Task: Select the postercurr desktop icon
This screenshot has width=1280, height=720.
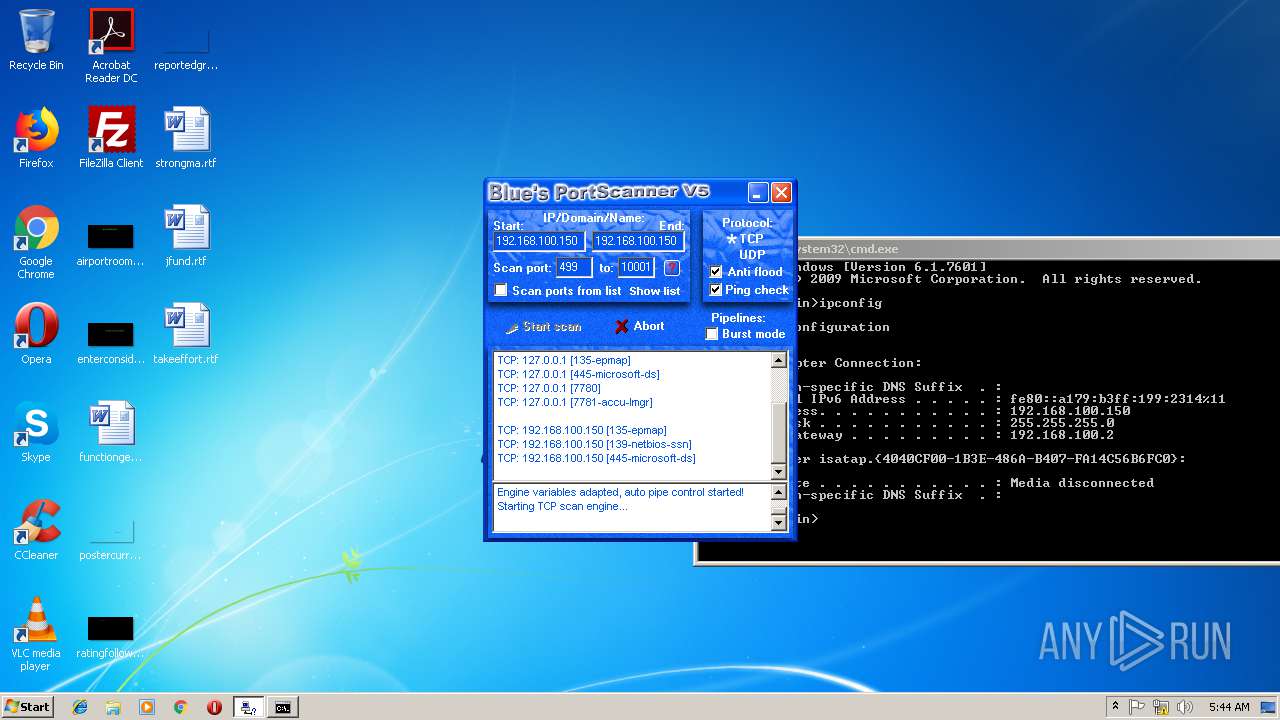Action: (x=111, y=537)
